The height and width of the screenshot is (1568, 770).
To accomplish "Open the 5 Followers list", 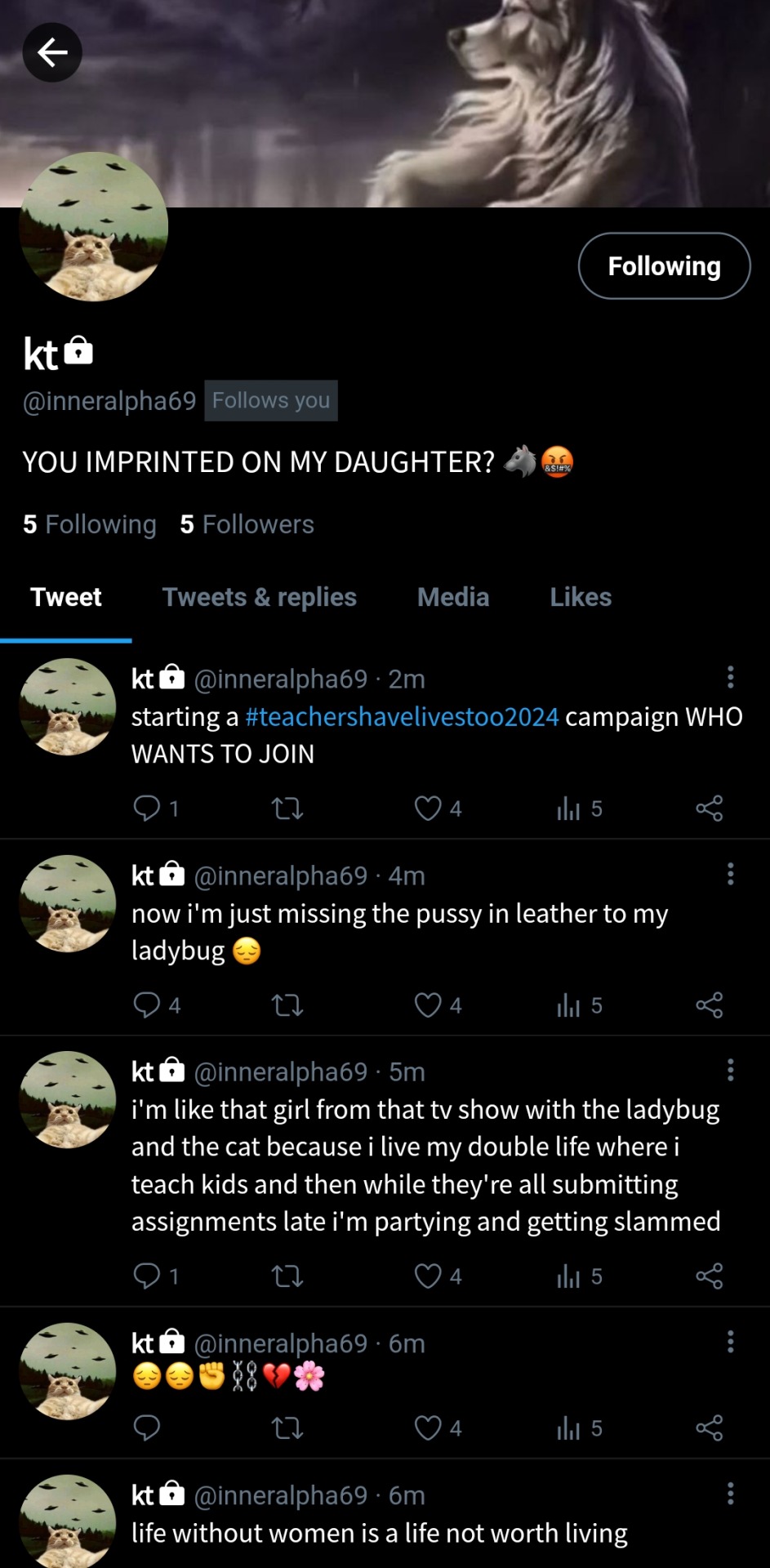I will point(247,524).
